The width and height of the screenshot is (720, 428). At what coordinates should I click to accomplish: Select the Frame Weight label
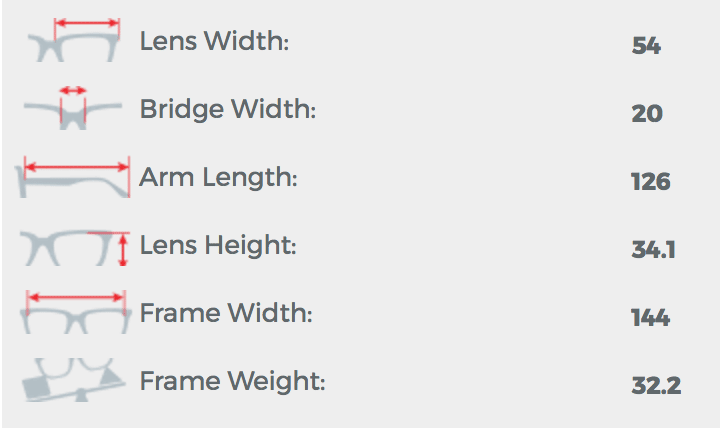[232, 381]
